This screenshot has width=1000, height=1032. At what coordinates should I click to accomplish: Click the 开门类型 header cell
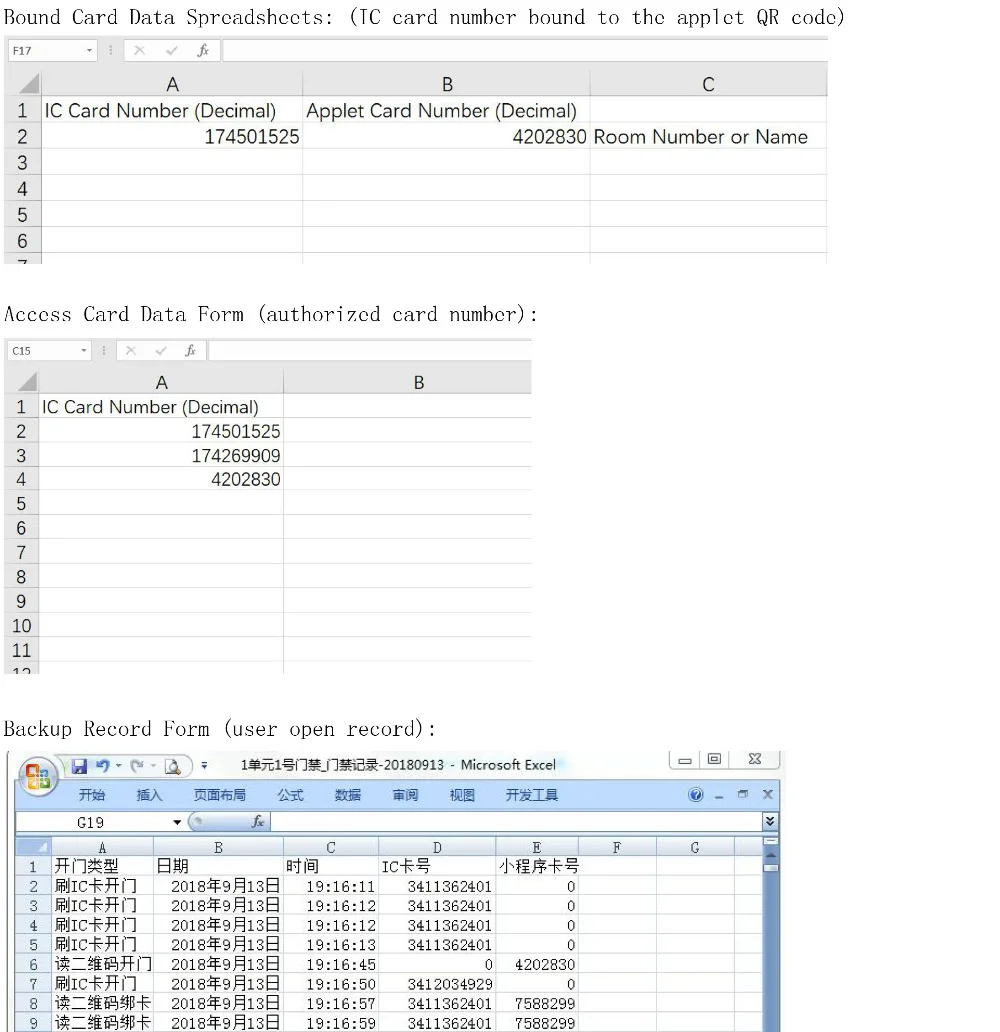coord(102,865)
